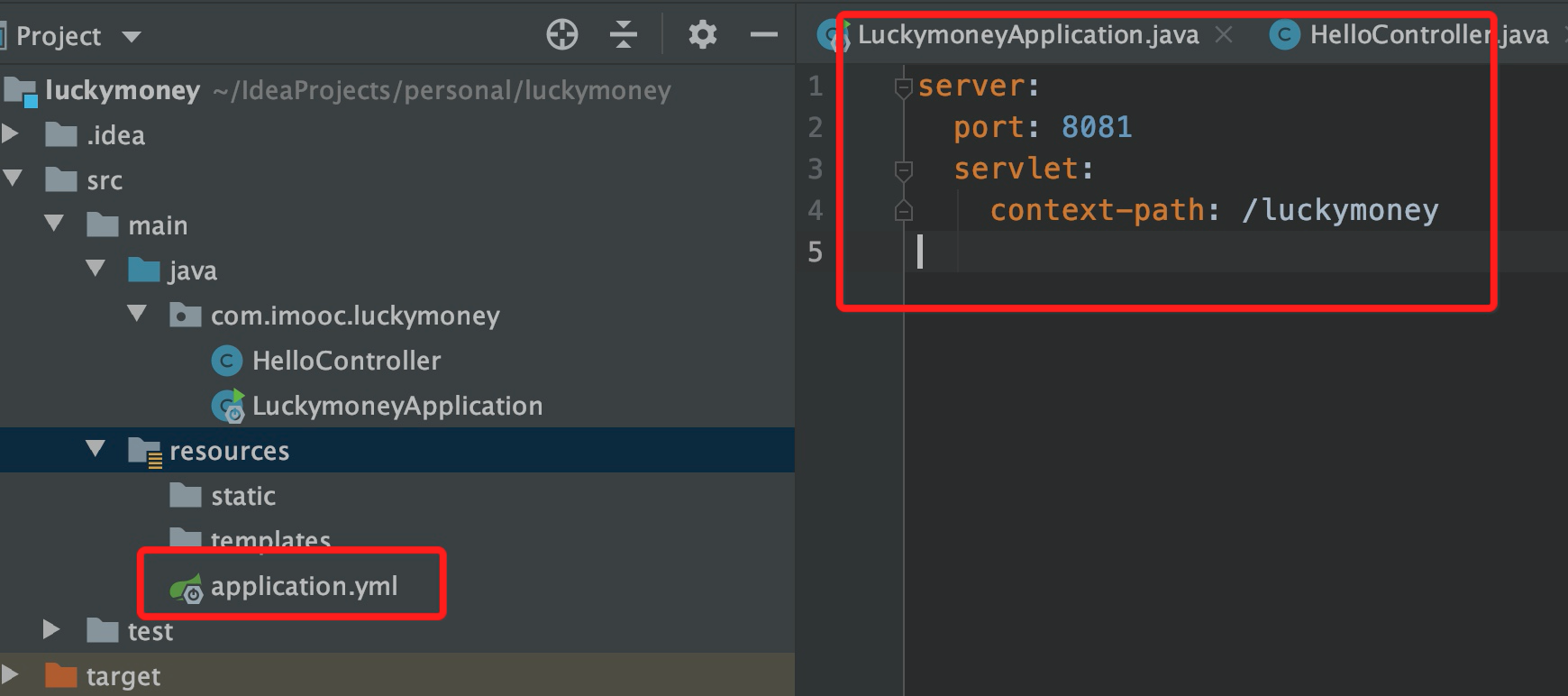
Task: Click line number 5 in gutter
Action: (x=816, y=252)
